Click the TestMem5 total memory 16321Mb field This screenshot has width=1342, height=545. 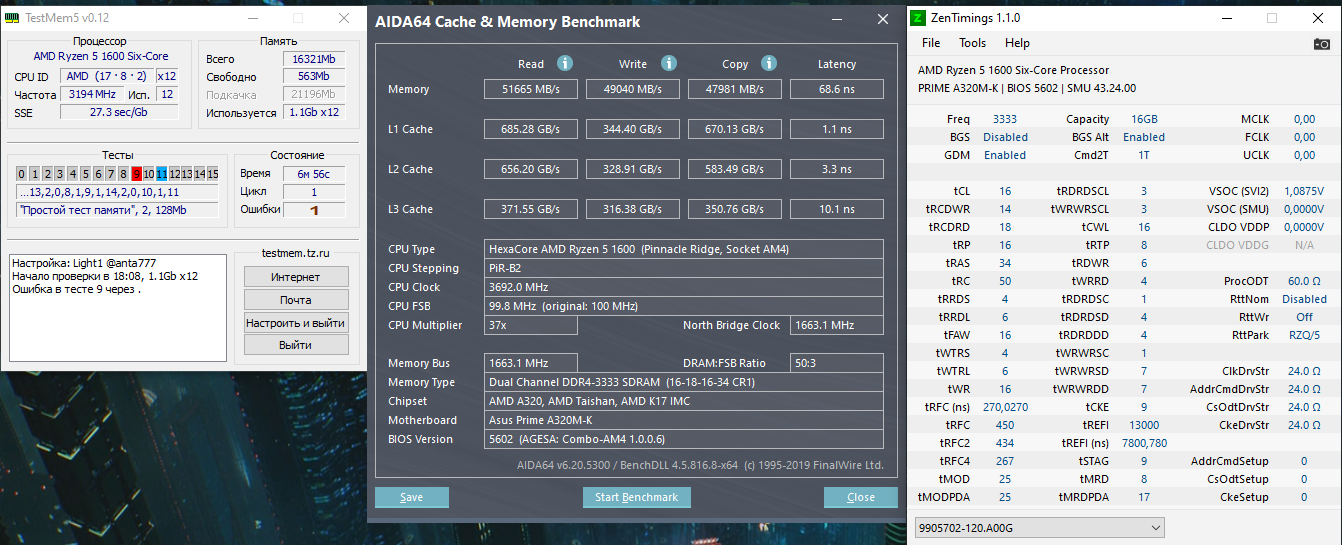click(x=314, y=59)
